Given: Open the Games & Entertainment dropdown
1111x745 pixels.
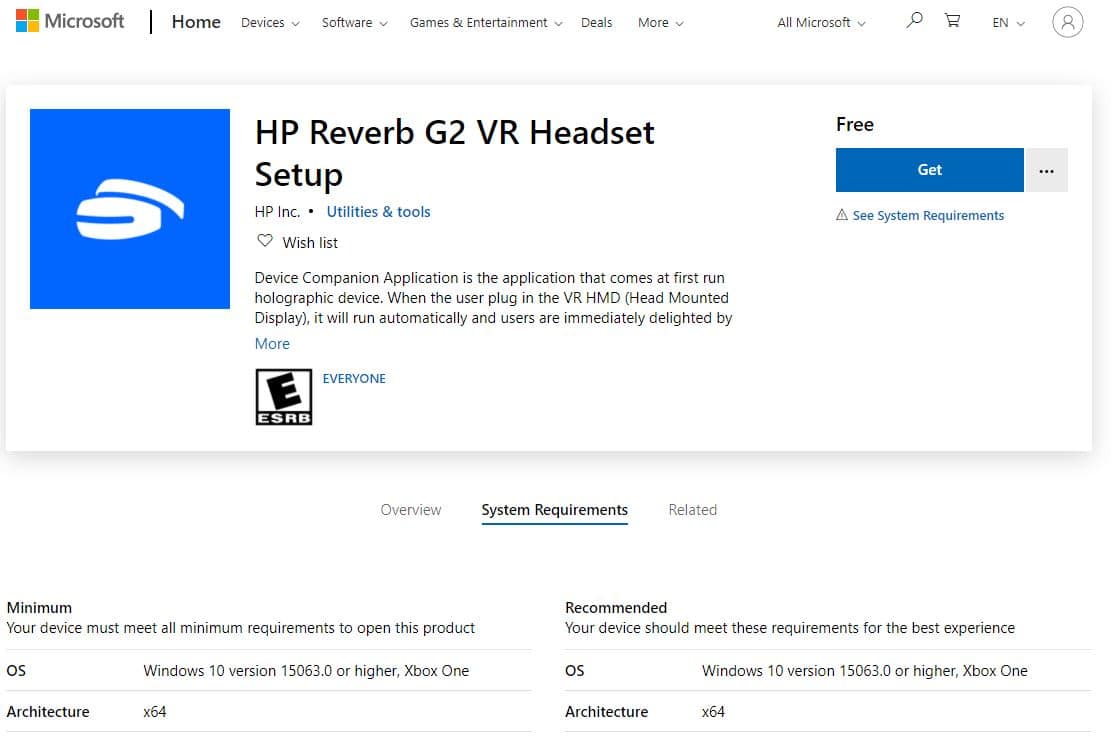Looking at the screenshot, I should click(x=478, y=22).
